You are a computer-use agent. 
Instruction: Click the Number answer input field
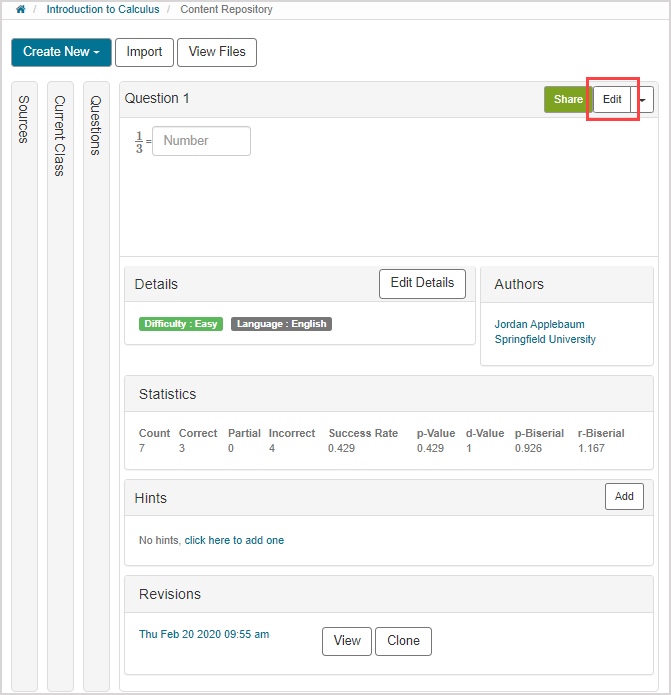tap(201, 141)
